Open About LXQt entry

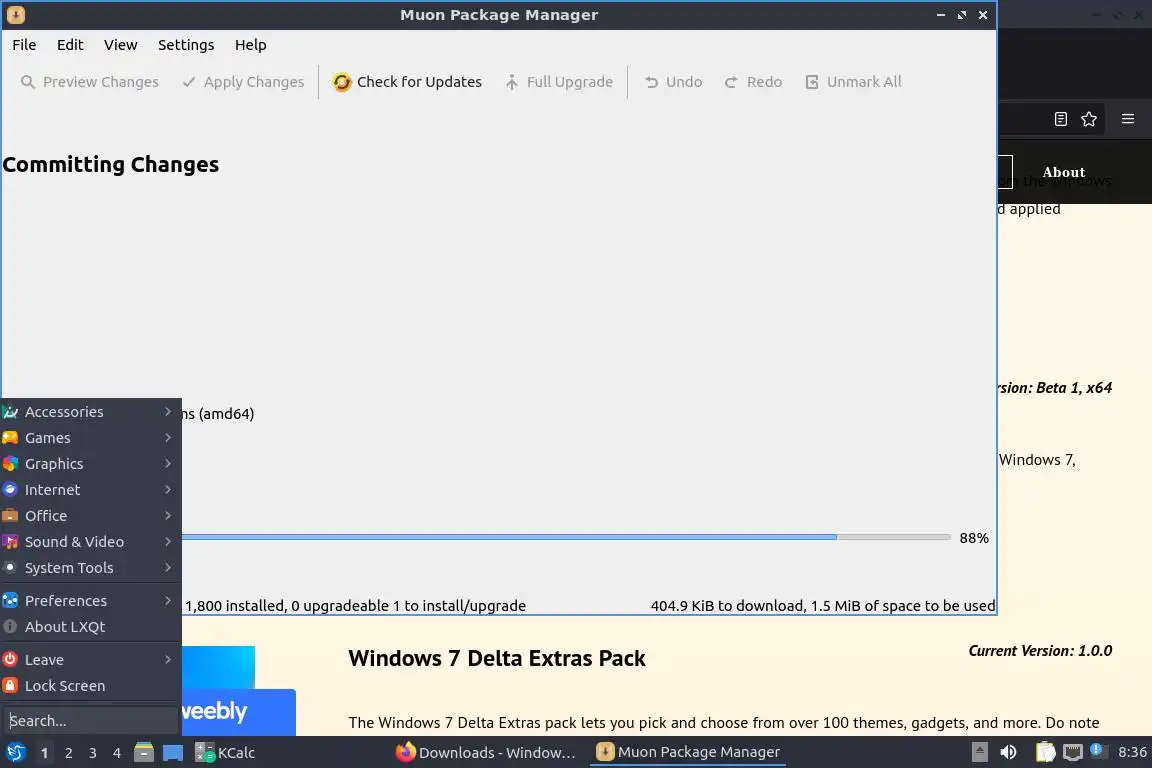tap(90, 627)
